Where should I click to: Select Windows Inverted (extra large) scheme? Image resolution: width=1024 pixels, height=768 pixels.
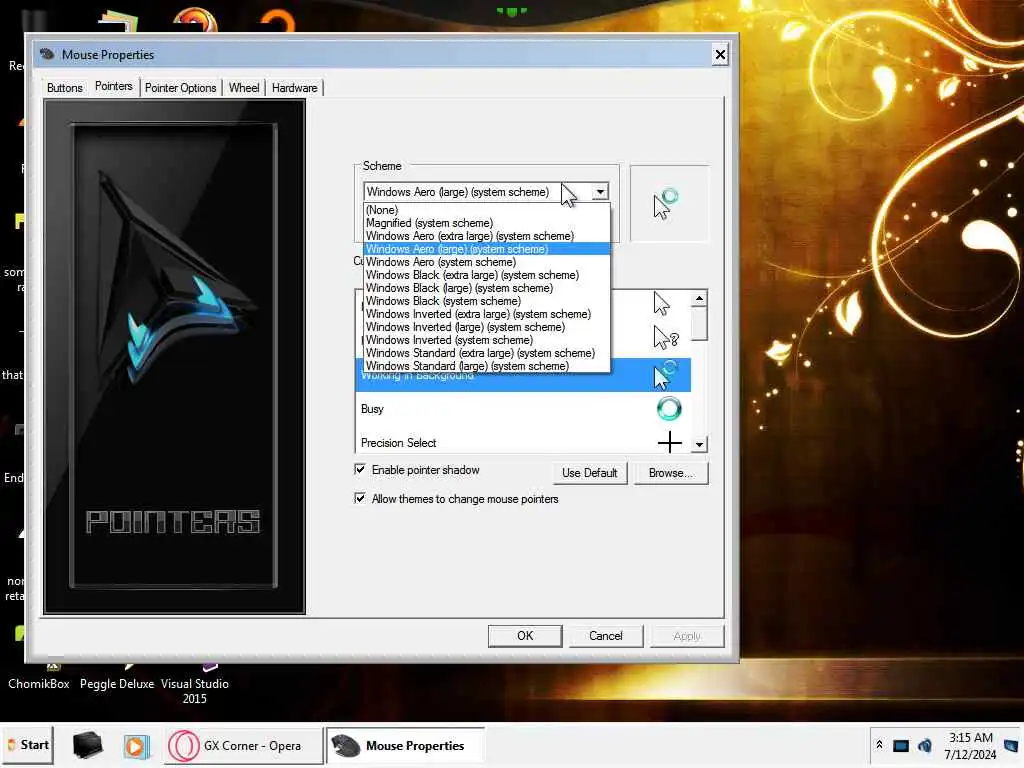(x=487, y=314)
